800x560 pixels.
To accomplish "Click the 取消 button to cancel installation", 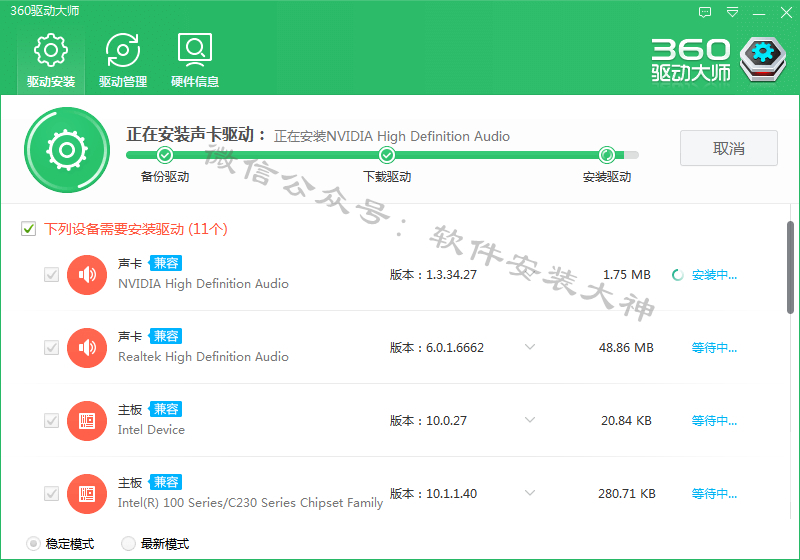I will tap(729, 148).
